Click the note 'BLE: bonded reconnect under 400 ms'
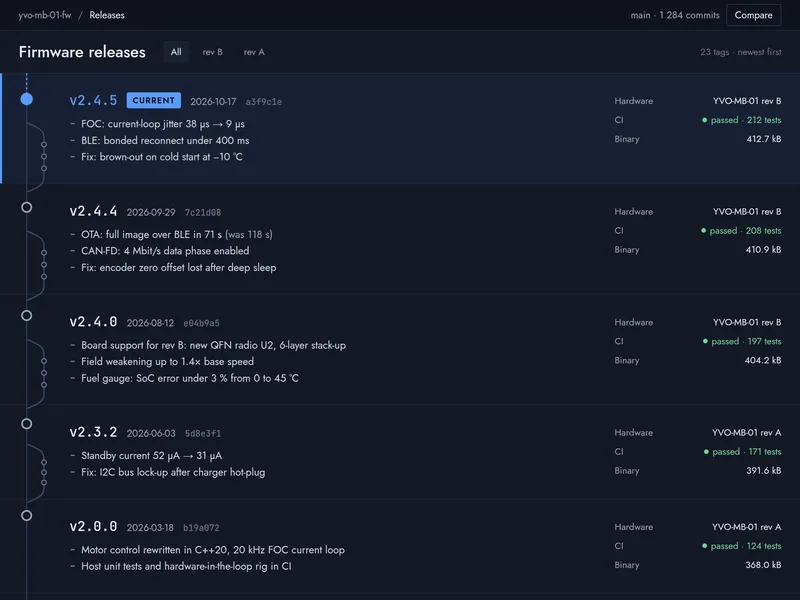This screenshot has height=600, width=800. [165, 140]
